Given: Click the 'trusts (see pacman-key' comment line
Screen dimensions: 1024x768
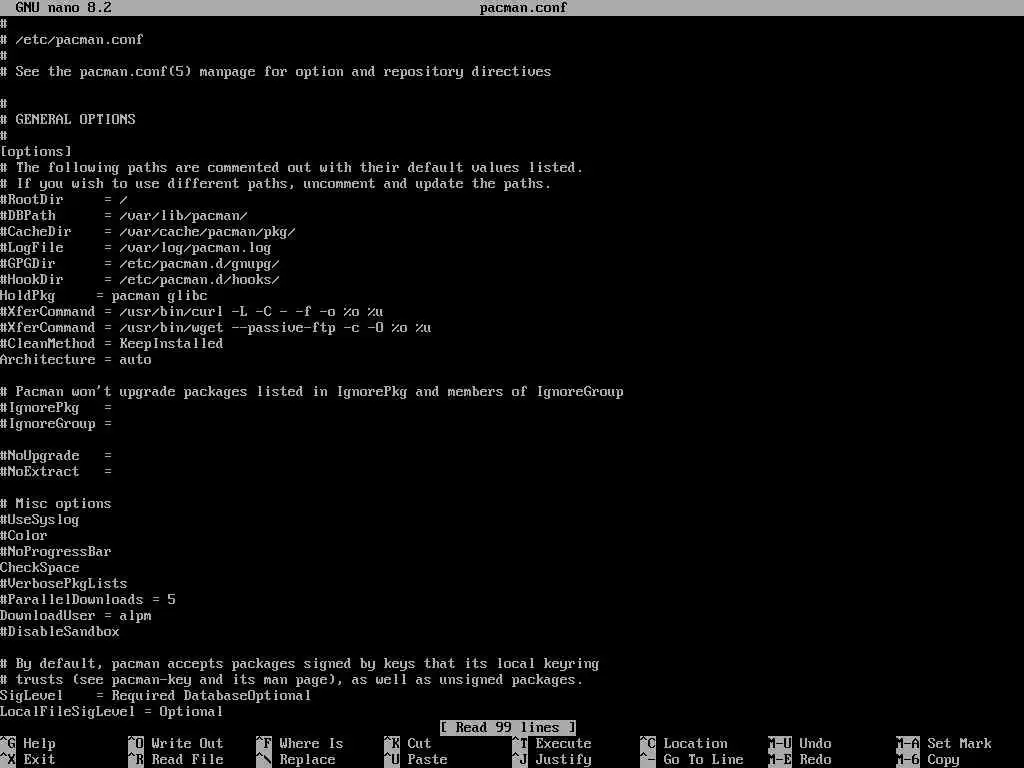Looking at the screenshot, I should coord(292,680).
